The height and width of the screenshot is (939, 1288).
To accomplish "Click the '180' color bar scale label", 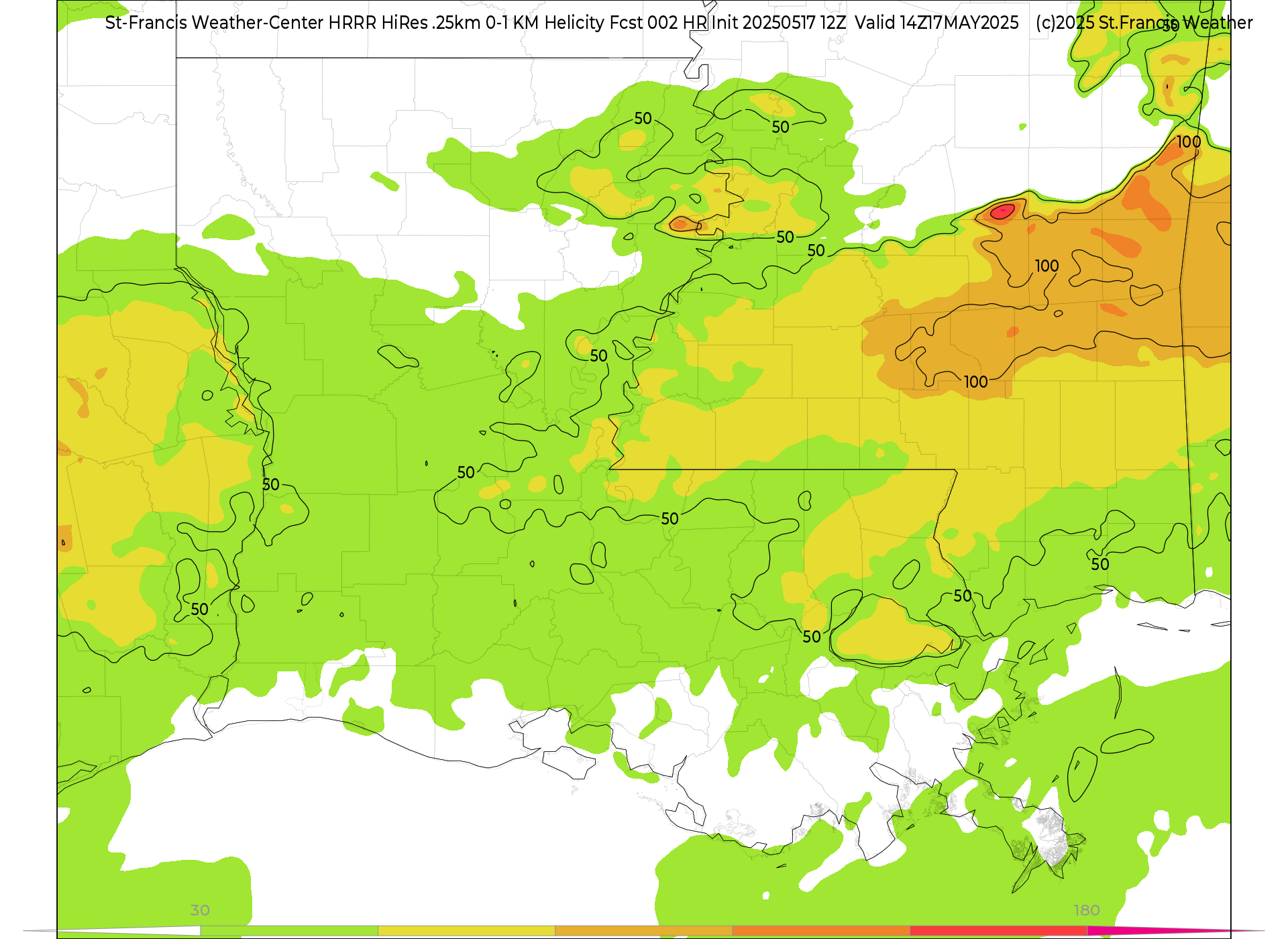I will pyautogui.click(x=1087, y=910).
